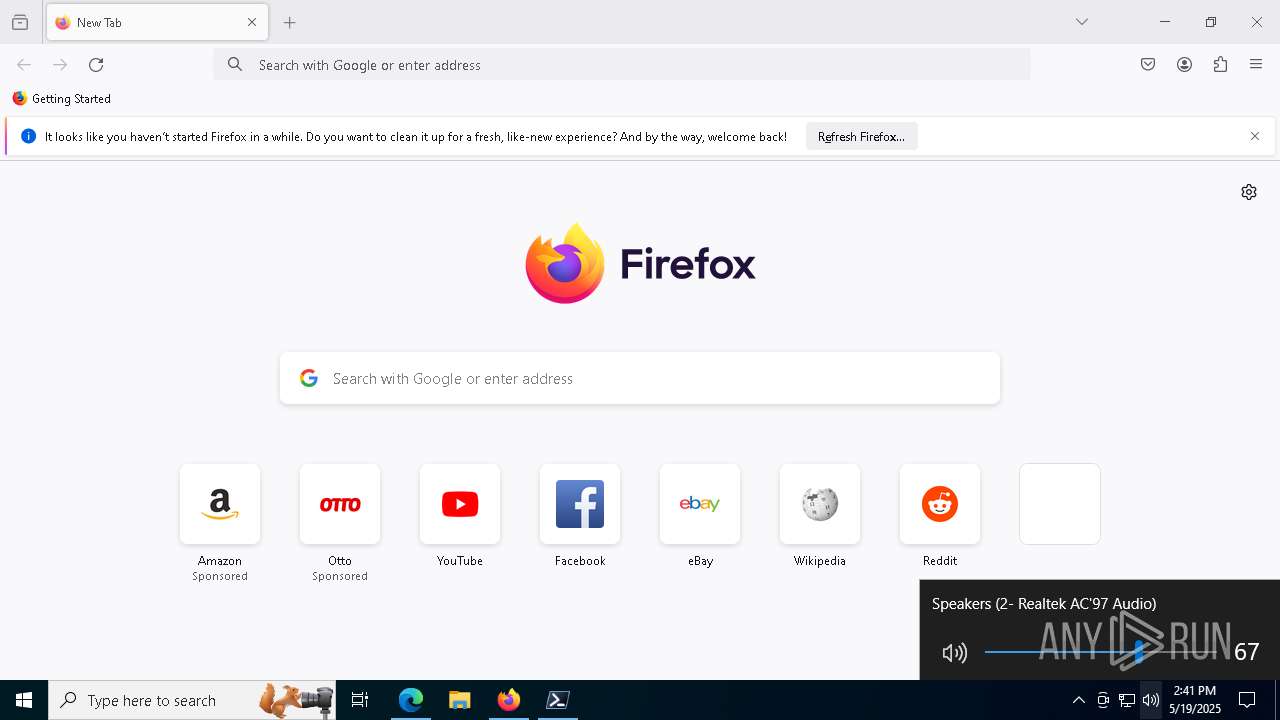Viewport: 1280px width, 720px height.
Task: Go forward one page
Action: tap(60, 65)
